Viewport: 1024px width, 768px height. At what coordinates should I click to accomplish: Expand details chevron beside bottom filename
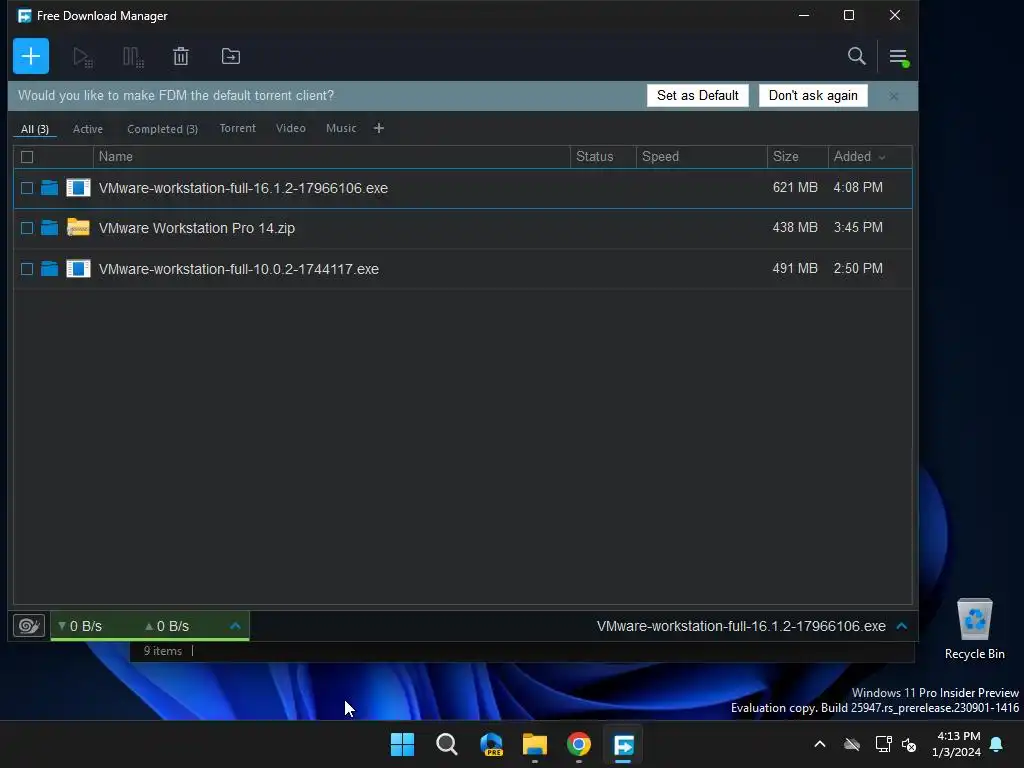point(902,626)
